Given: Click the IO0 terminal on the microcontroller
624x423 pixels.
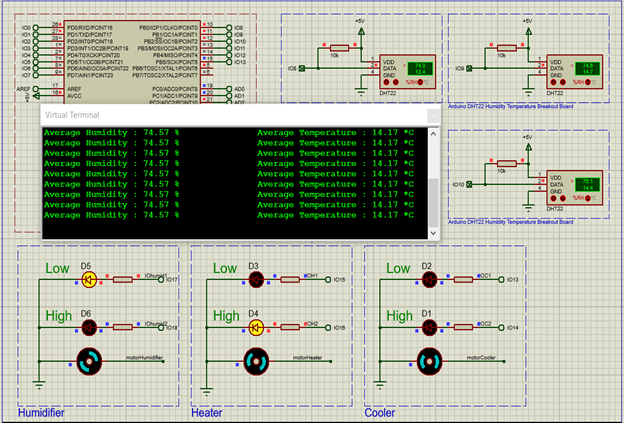Looking at the screenshot, I should 35,28.
